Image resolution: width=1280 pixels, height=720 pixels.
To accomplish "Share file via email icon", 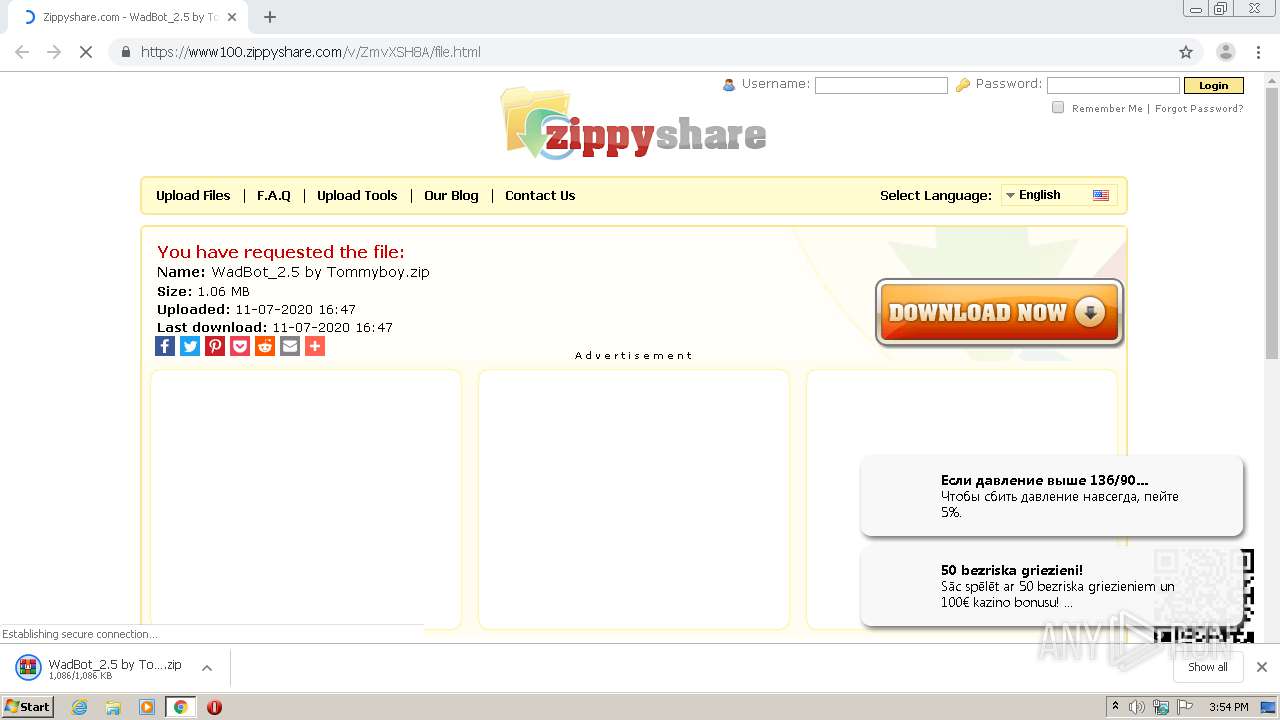I will click(x=290, y=346).
